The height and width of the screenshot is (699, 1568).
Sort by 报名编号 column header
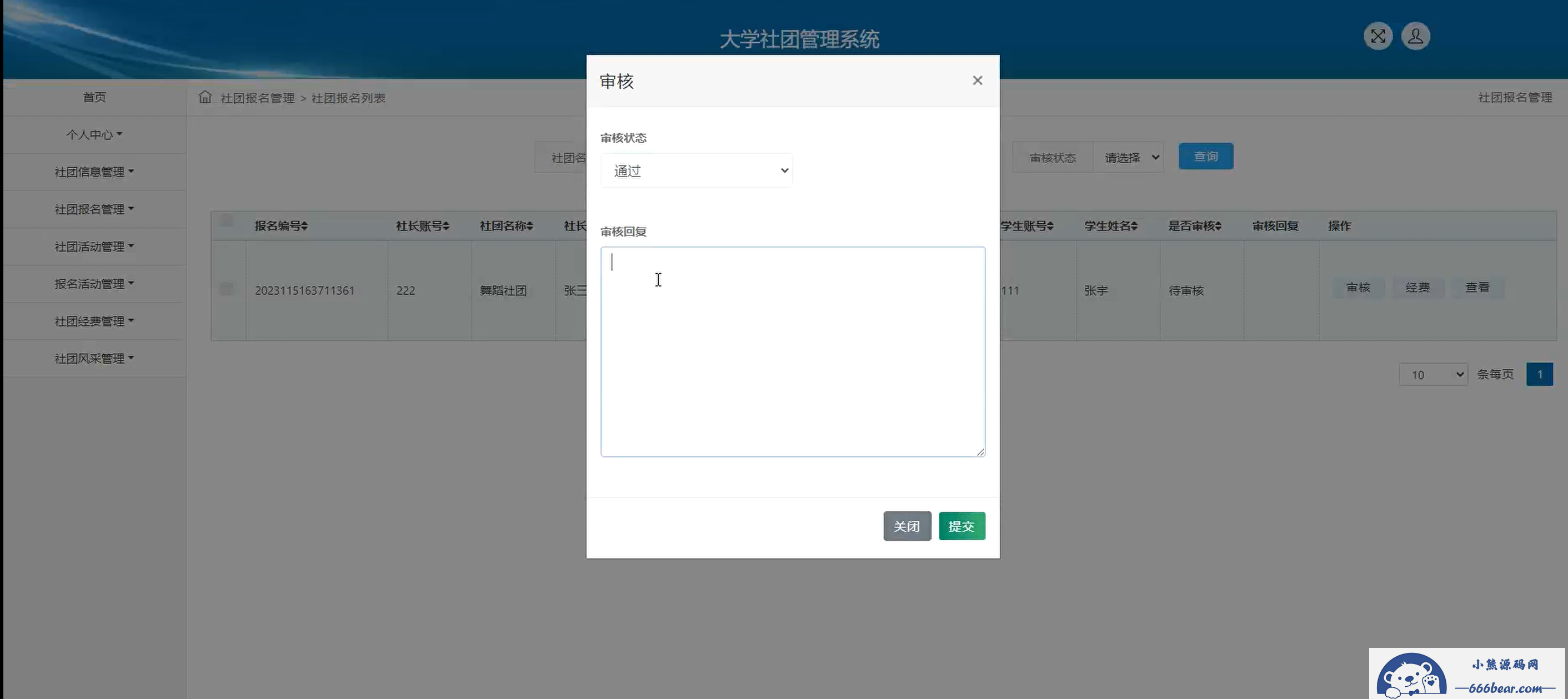pos(281,226)
